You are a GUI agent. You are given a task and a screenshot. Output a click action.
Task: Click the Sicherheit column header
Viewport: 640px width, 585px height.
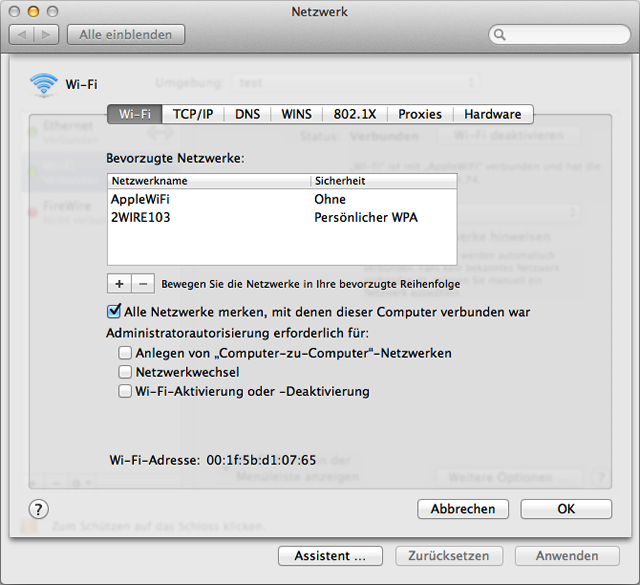tap(384, 181)
